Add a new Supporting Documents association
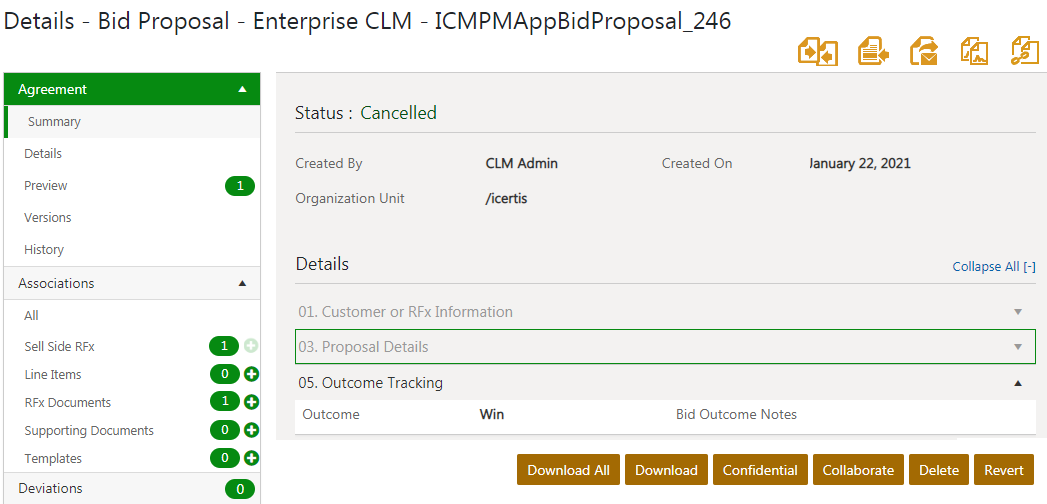 tap(252, 430)
